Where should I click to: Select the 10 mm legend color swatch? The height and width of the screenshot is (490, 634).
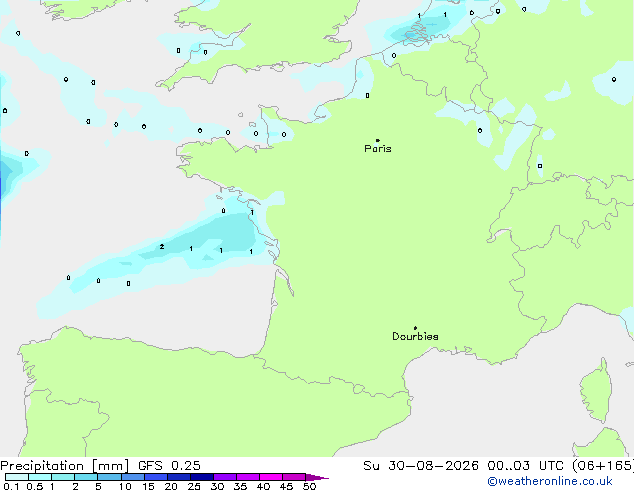click(133, 477)
